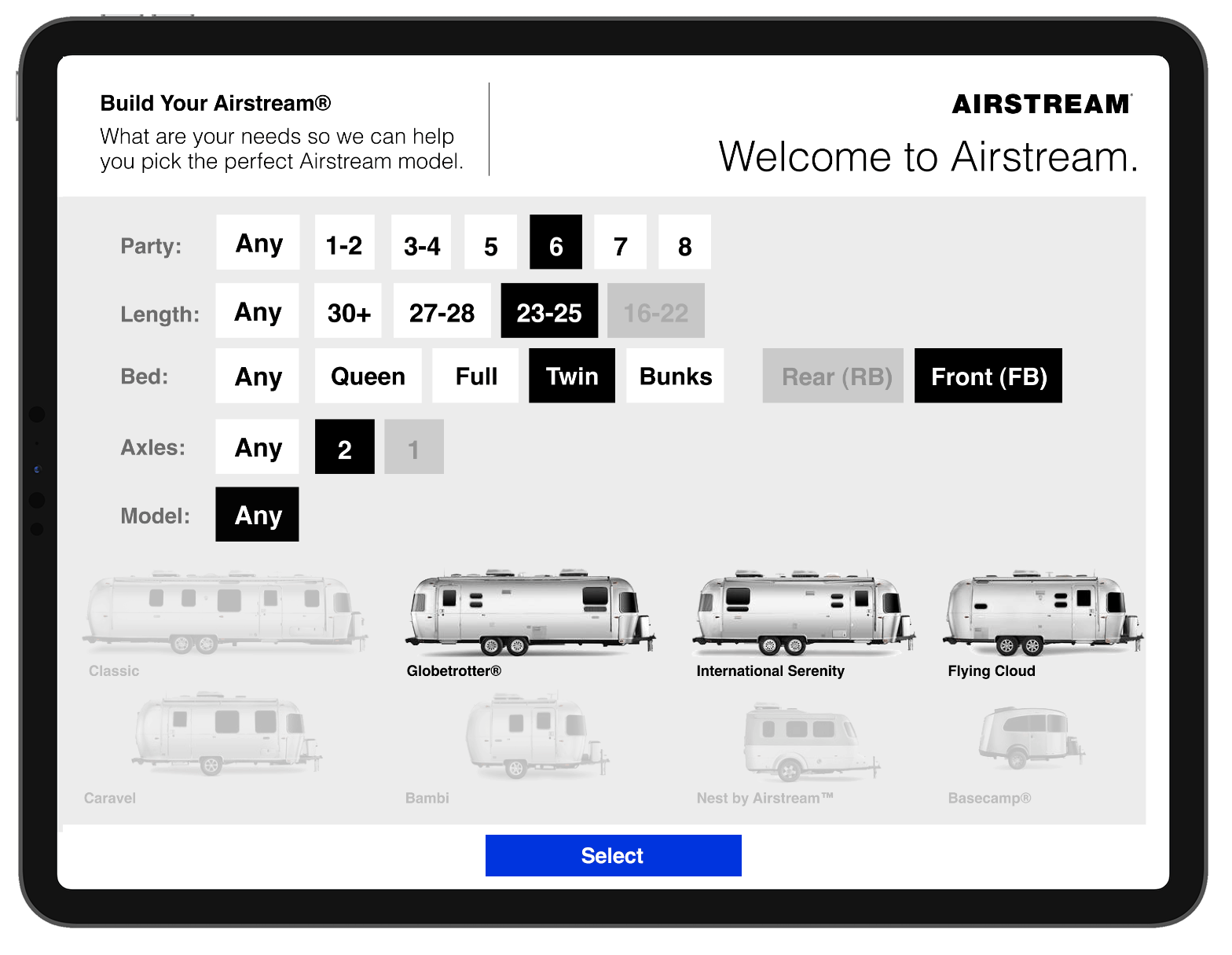The height and width of the screenshot is (955, 1232).
Task: Pick the Nest by Airstream trailer image
Action: (x=812, y=743)
